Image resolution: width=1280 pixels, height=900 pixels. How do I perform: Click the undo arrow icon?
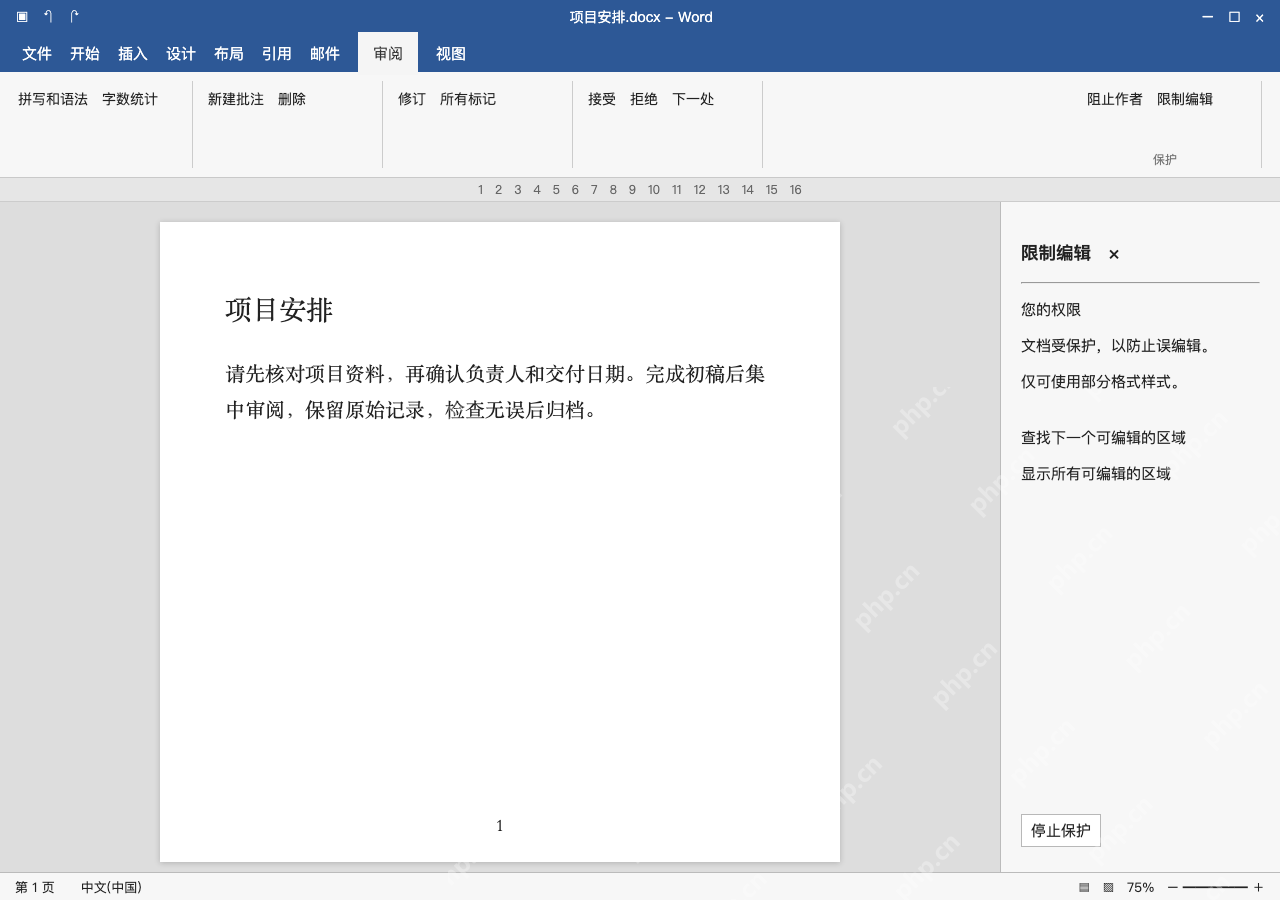tap(48, 17)
